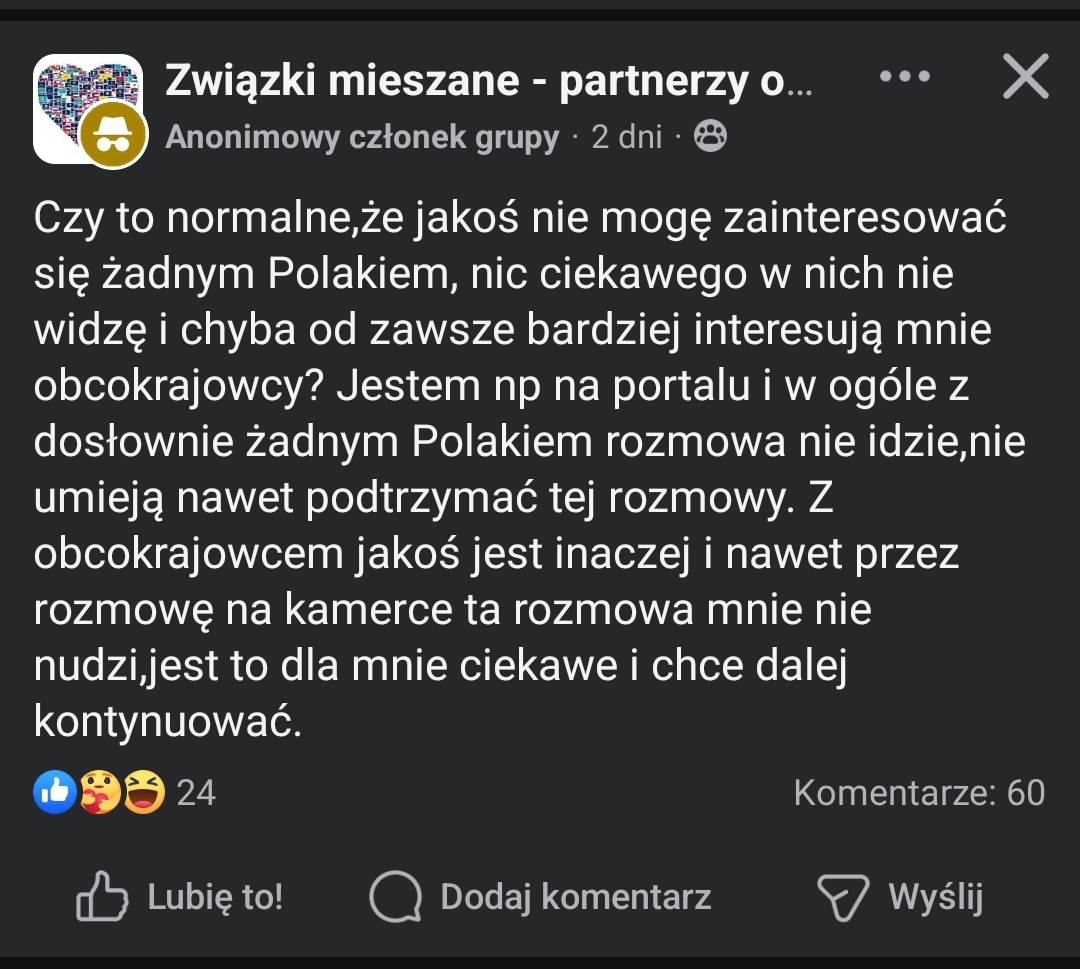Screen dimensions: 1080x969
Task: Click the hugging-heart Care reaction emoji
Action: [101, 793]
